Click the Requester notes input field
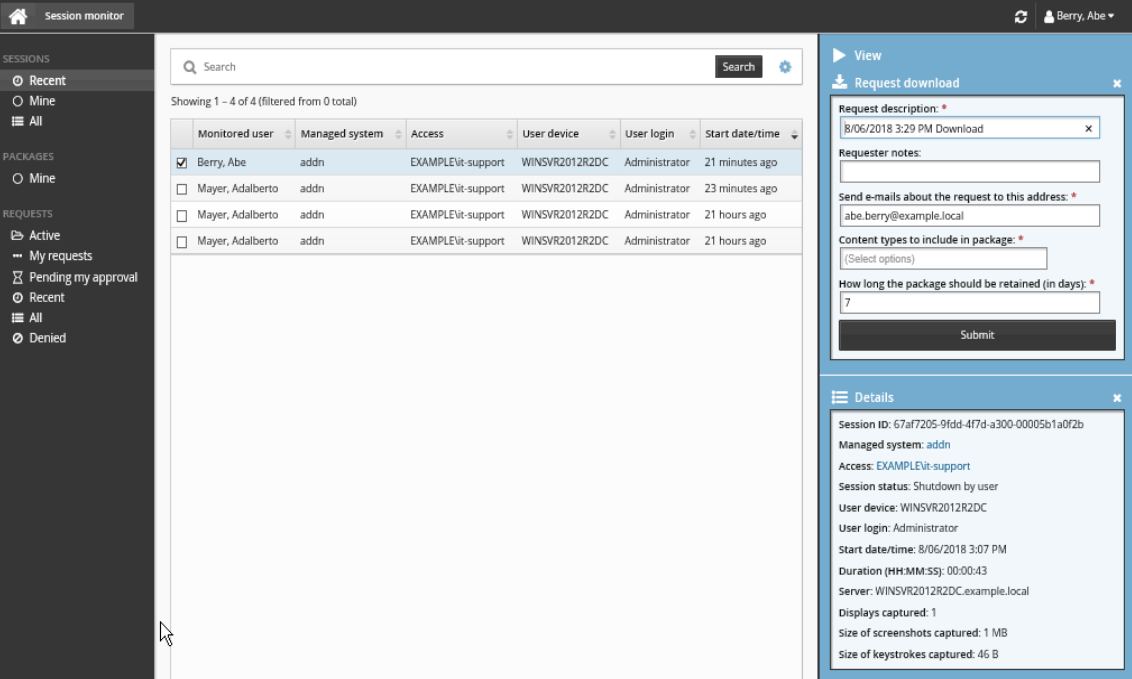 [x=968, y=172]
